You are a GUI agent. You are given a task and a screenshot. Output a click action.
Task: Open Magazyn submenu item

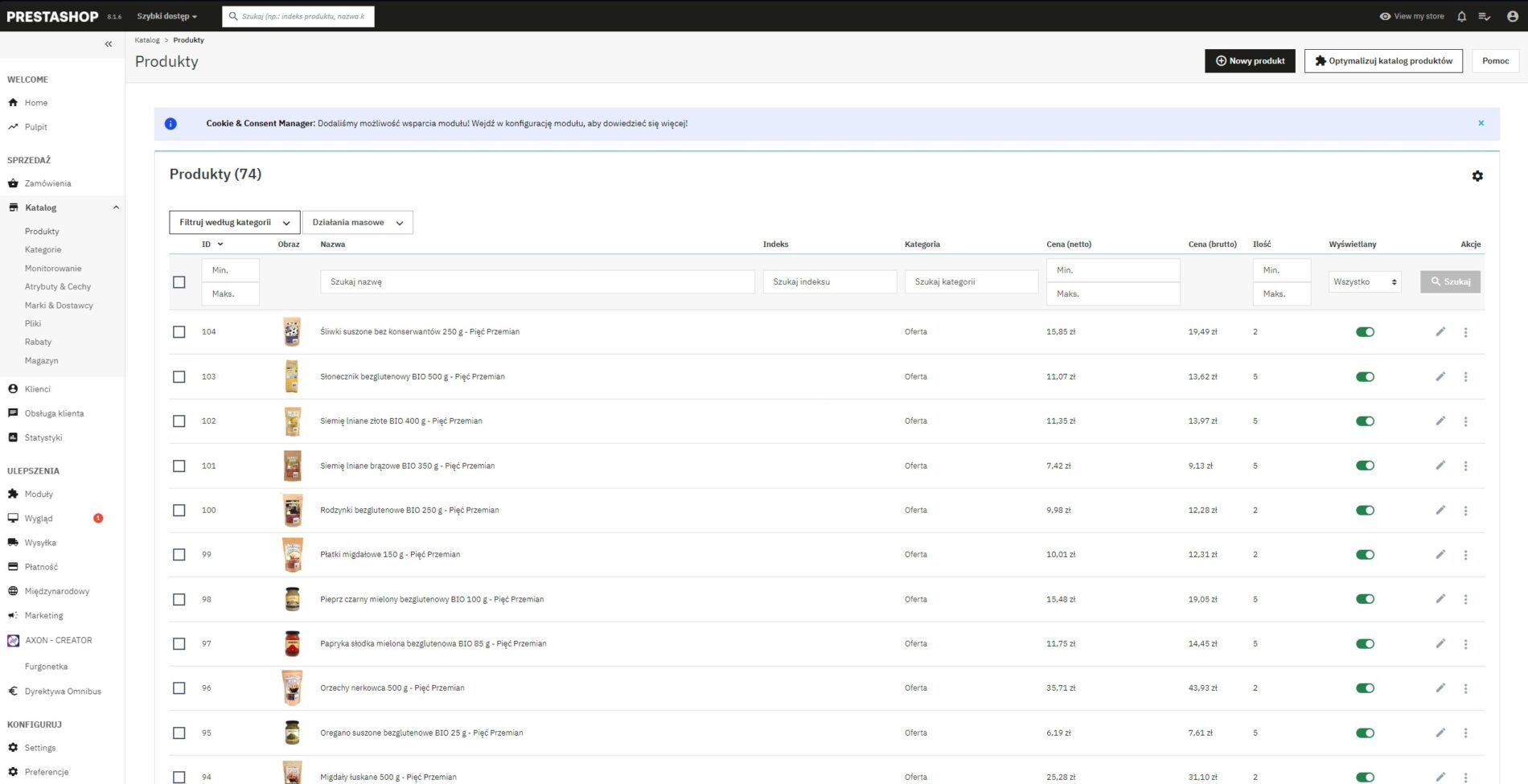pos(41,360)
